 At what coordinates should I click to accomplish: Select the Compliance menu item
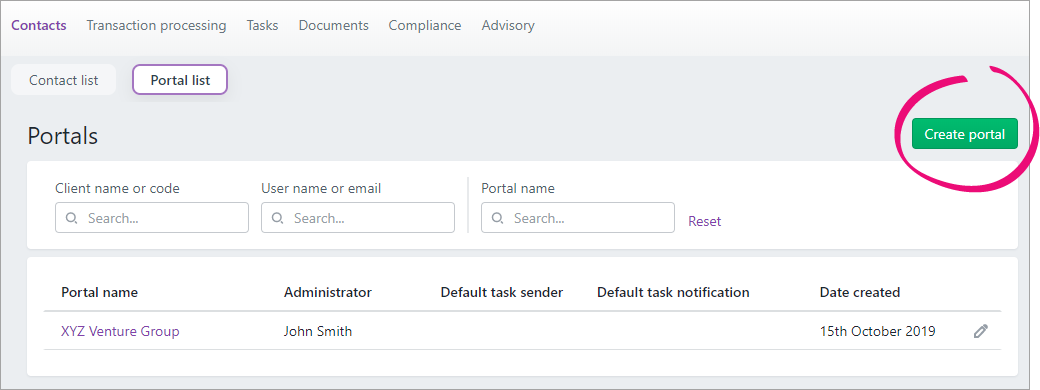(x=425, y=25)
